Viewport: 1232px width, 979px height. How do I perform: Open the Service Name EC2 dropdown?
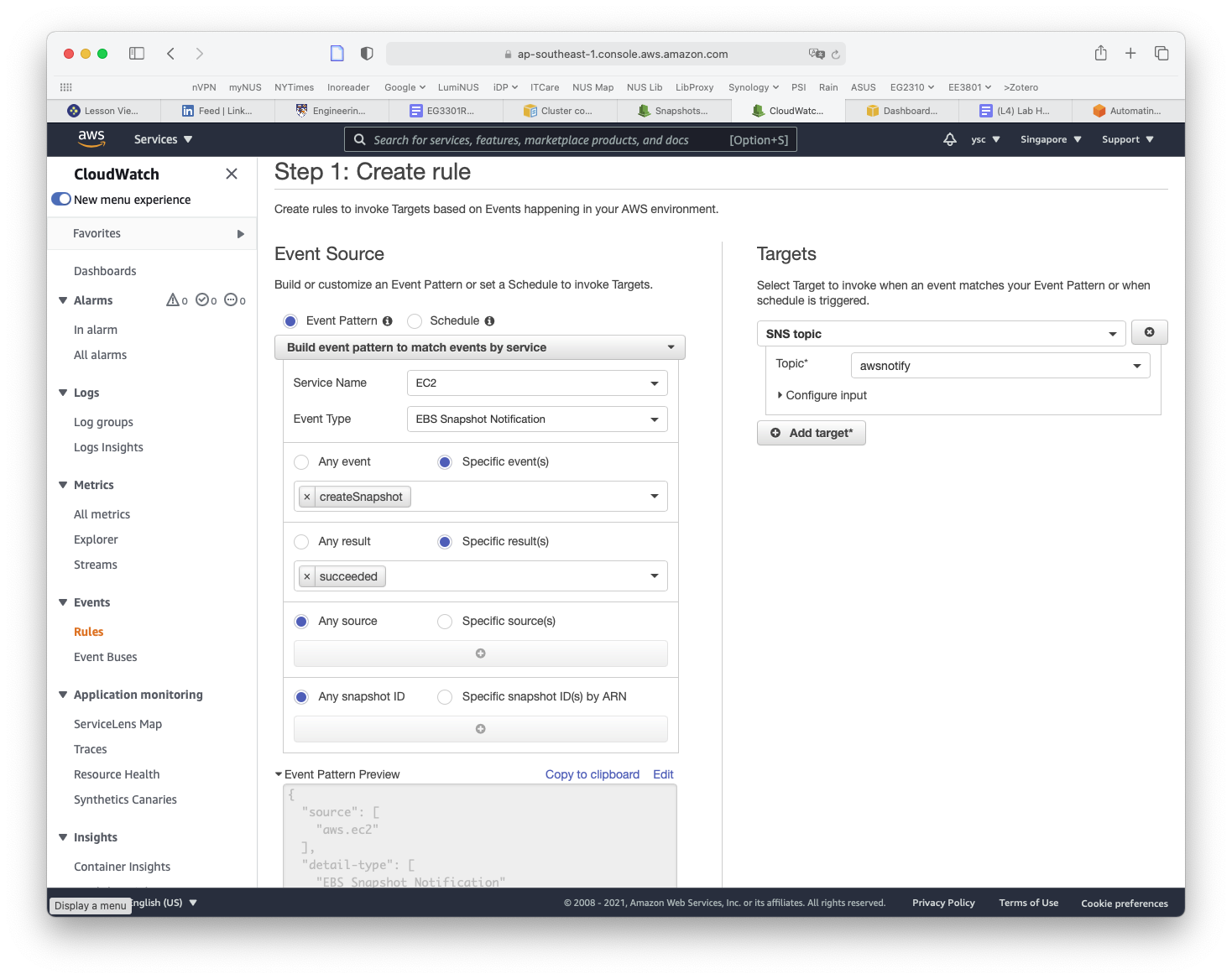click(536, 383)
